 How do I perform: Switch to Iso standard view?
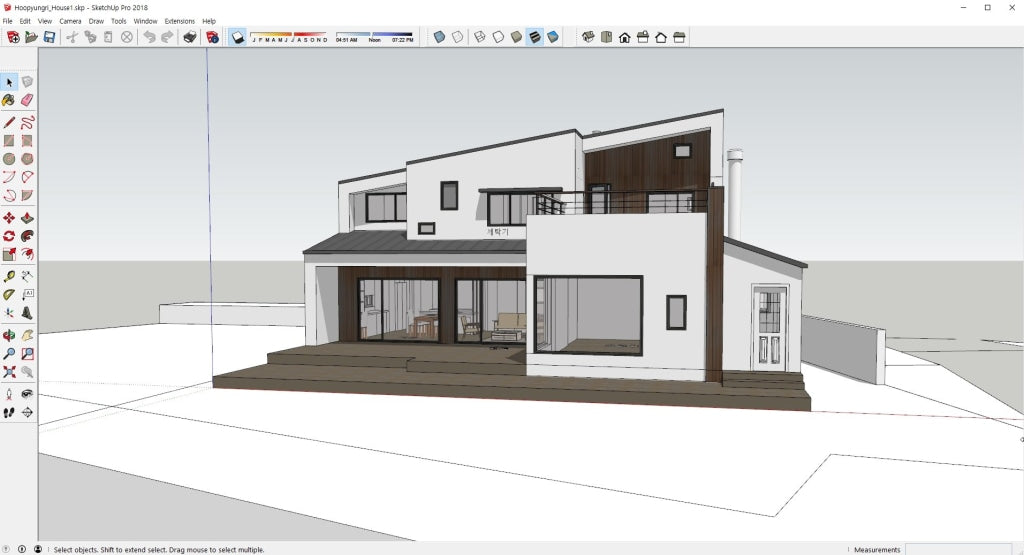click(588, 37)
